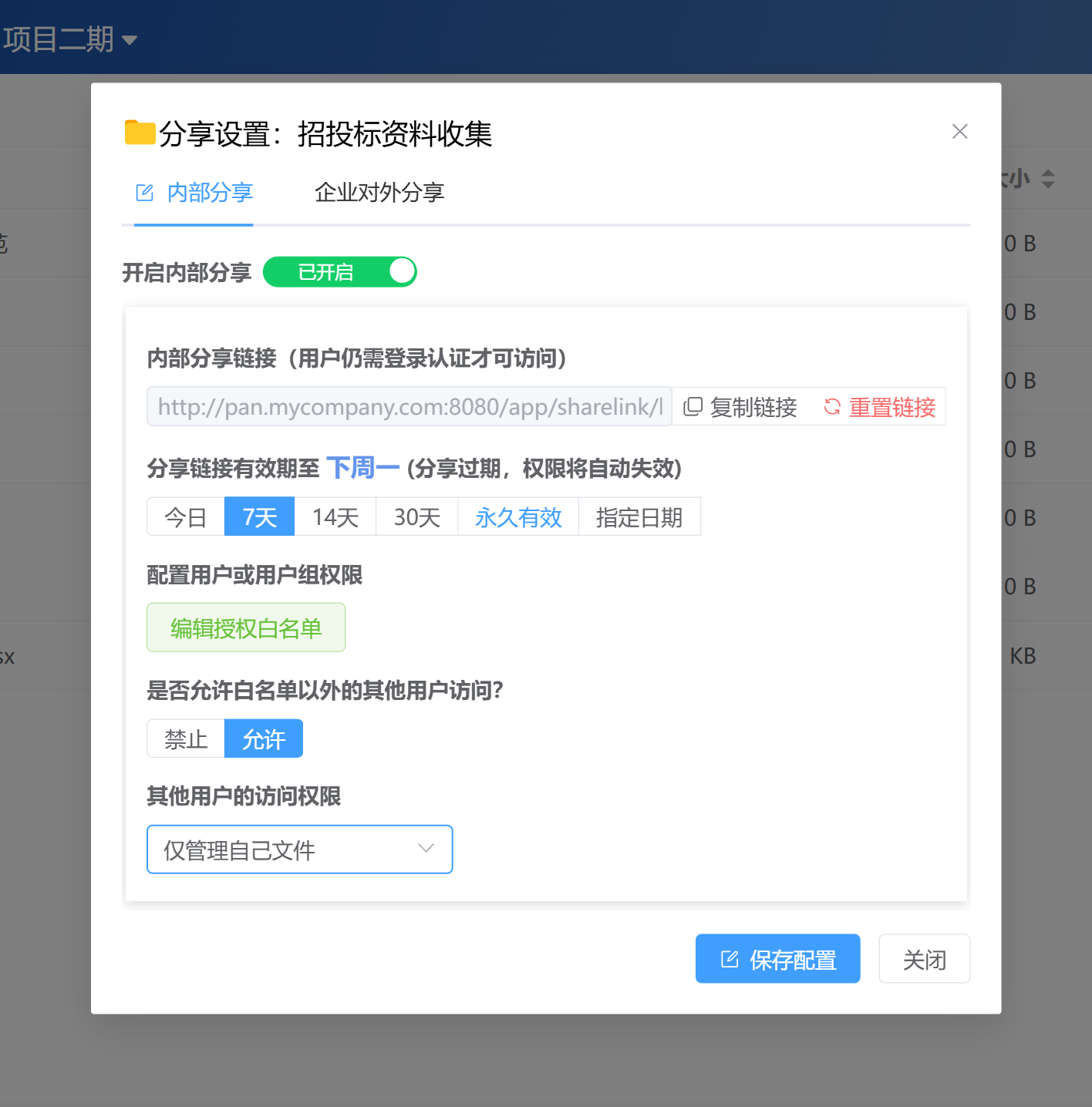
Task: Click the 下周一 expiry date text
Action: pos(362,467)
